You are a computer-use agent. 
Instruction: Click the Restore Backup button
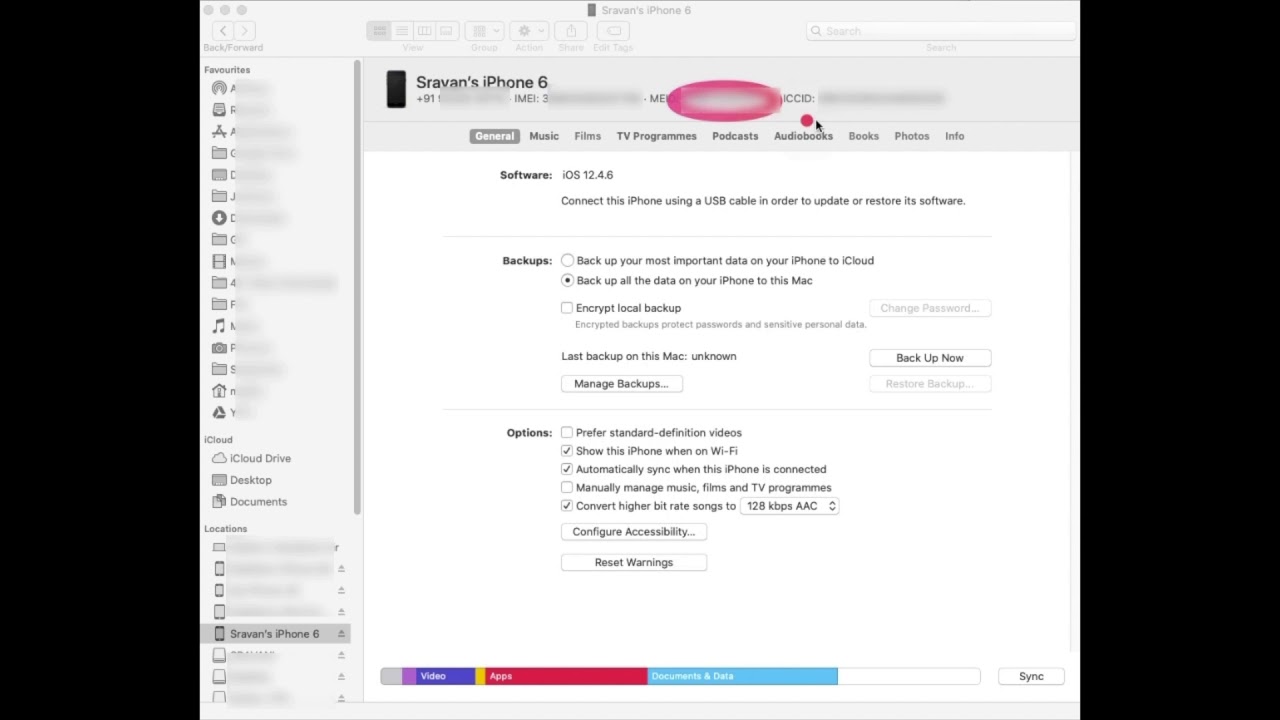coord(930,384)
